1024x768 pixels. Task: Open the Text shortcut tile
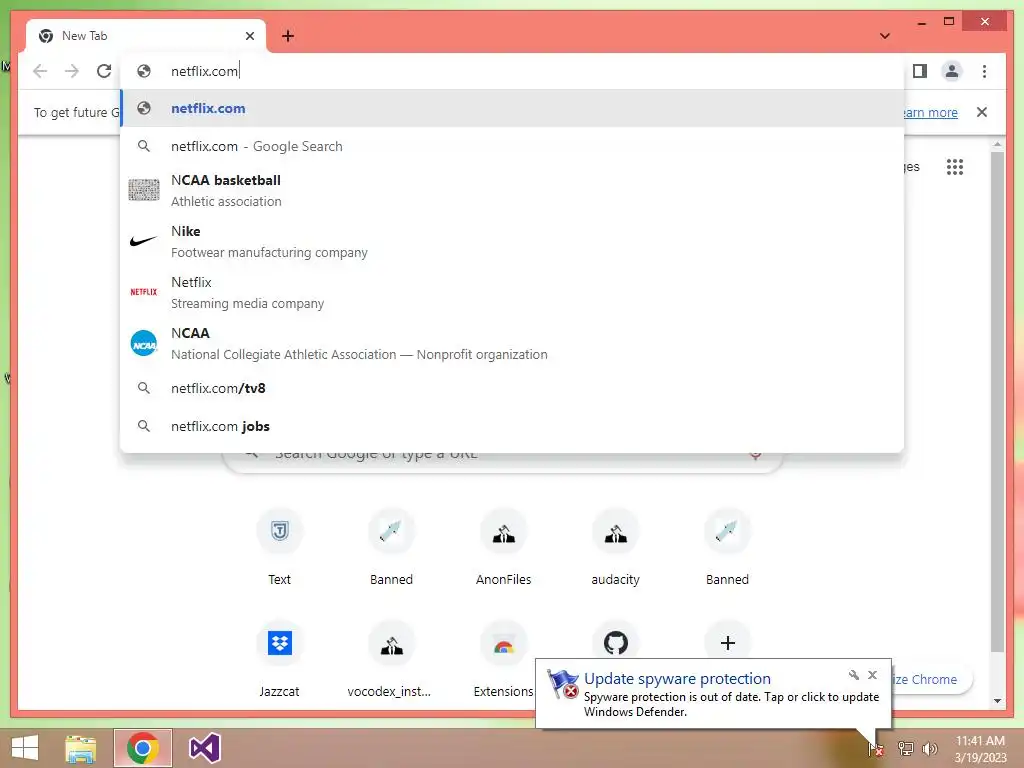click(x=280, y=547)
